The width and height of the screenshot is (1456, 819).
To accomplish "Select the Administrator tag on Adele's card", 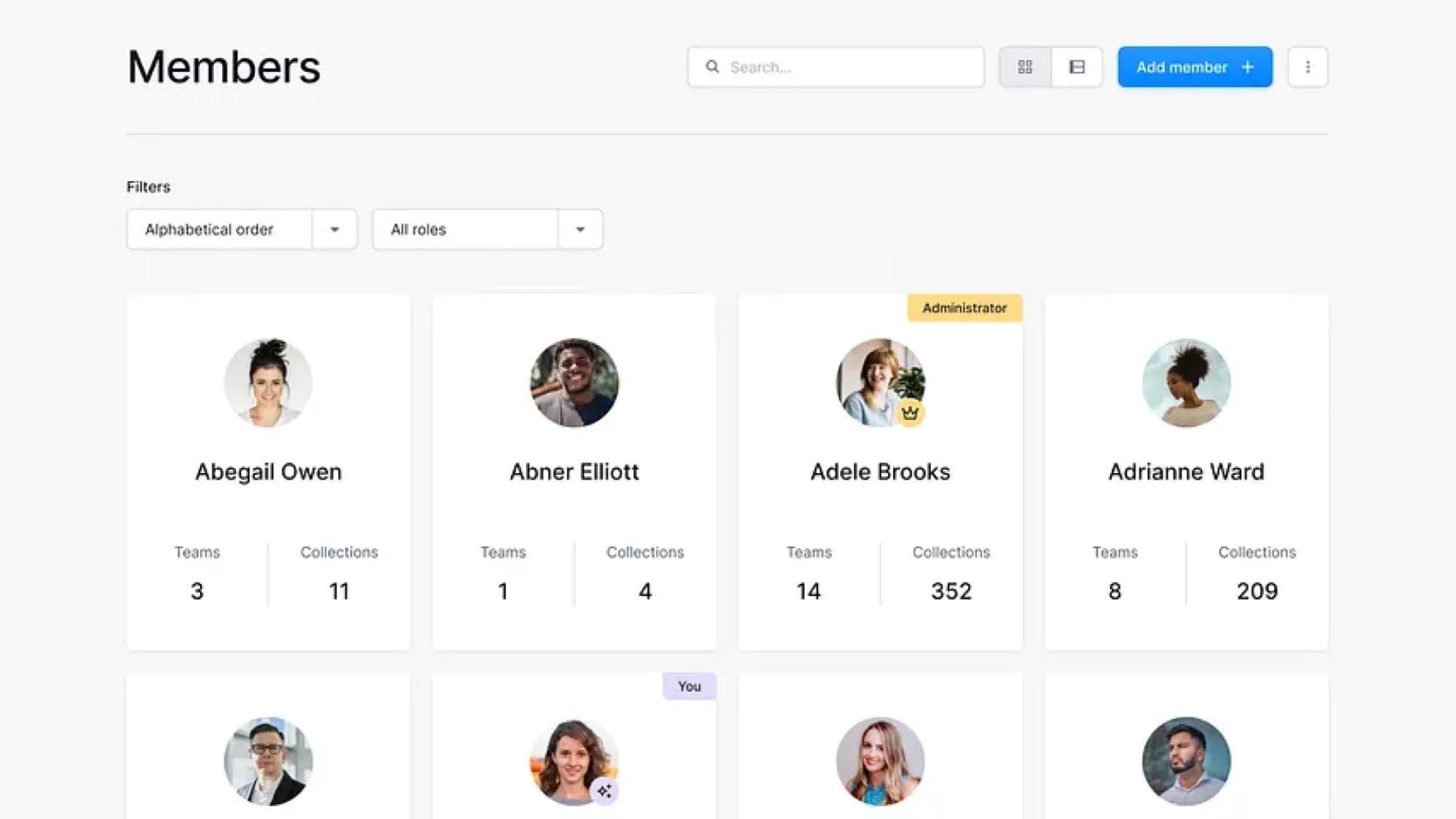I will (965, 308).
